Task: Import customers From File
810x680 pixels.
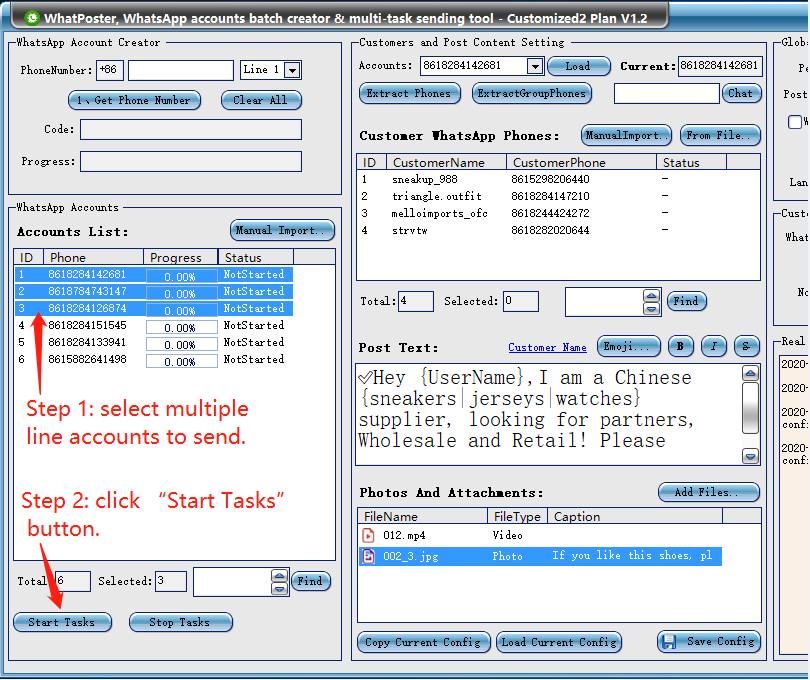Action: (x=720, y=135)
